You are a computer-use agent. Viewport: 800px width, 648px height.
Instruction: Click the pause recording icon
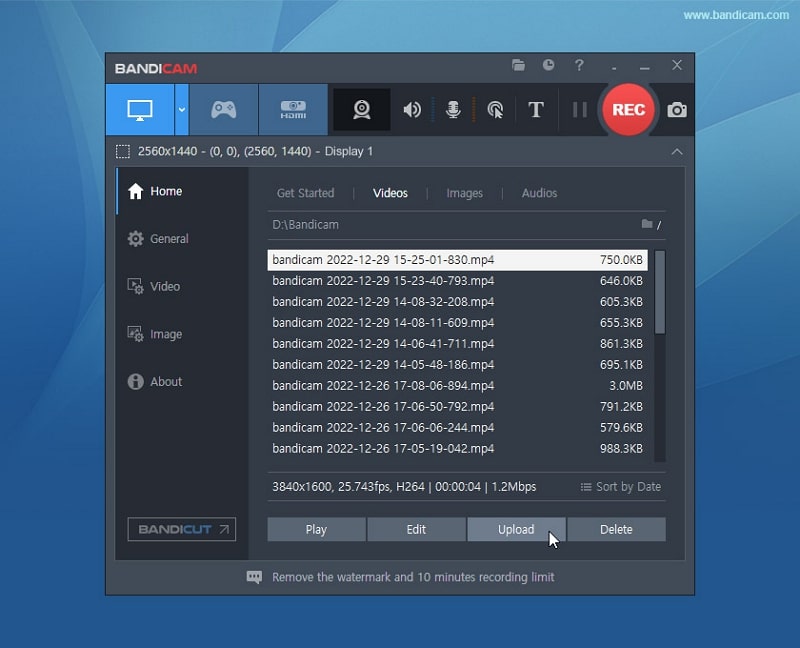click(x=578, y=110)
